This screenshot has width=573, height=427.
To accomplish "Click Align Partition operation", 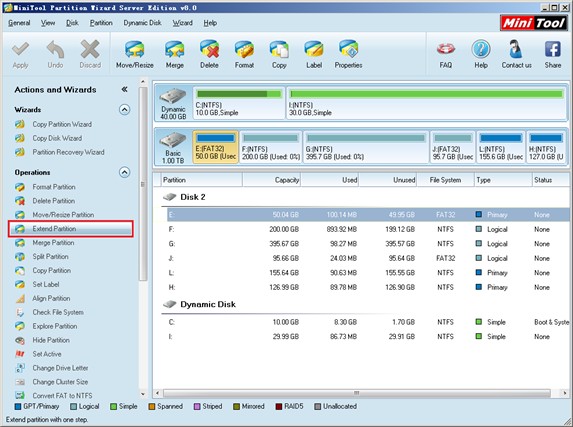I will pos(51,298).
